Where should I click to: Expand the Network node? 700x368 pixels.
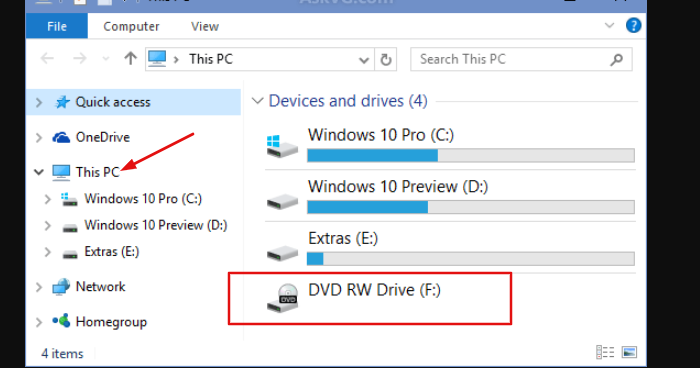39,287
